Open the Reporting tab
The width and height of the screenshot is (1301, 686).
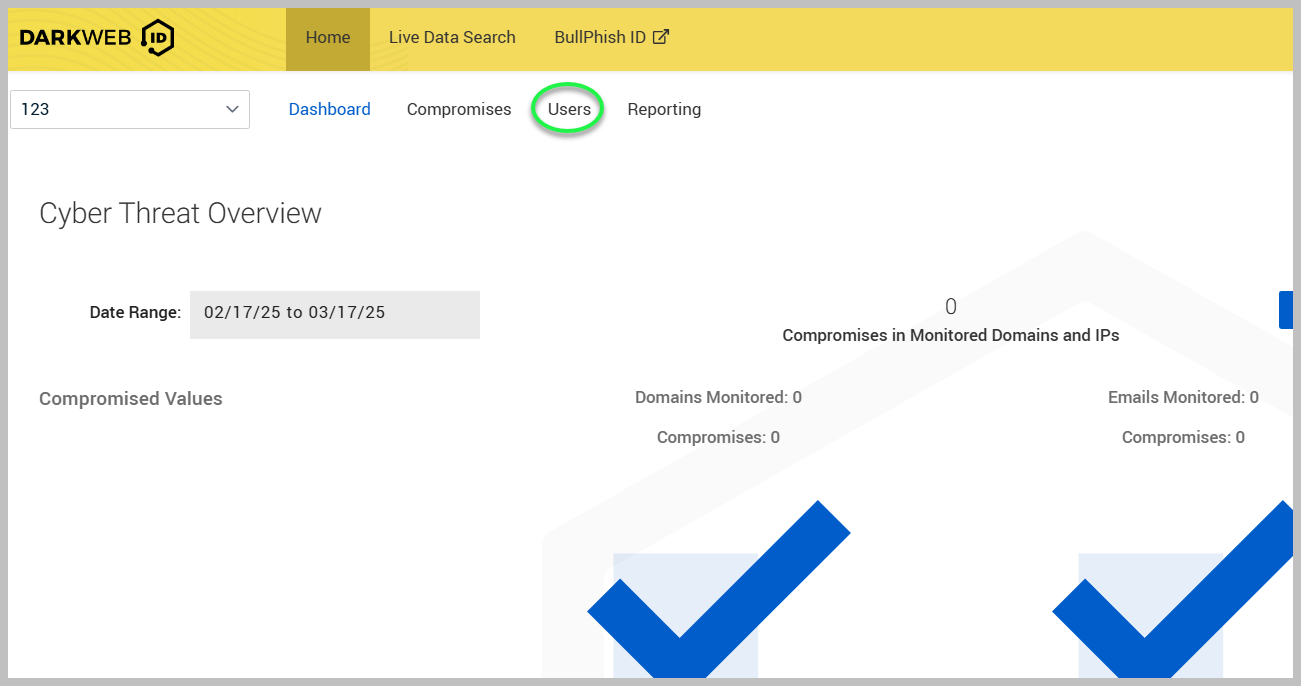[x=664, y=109]
